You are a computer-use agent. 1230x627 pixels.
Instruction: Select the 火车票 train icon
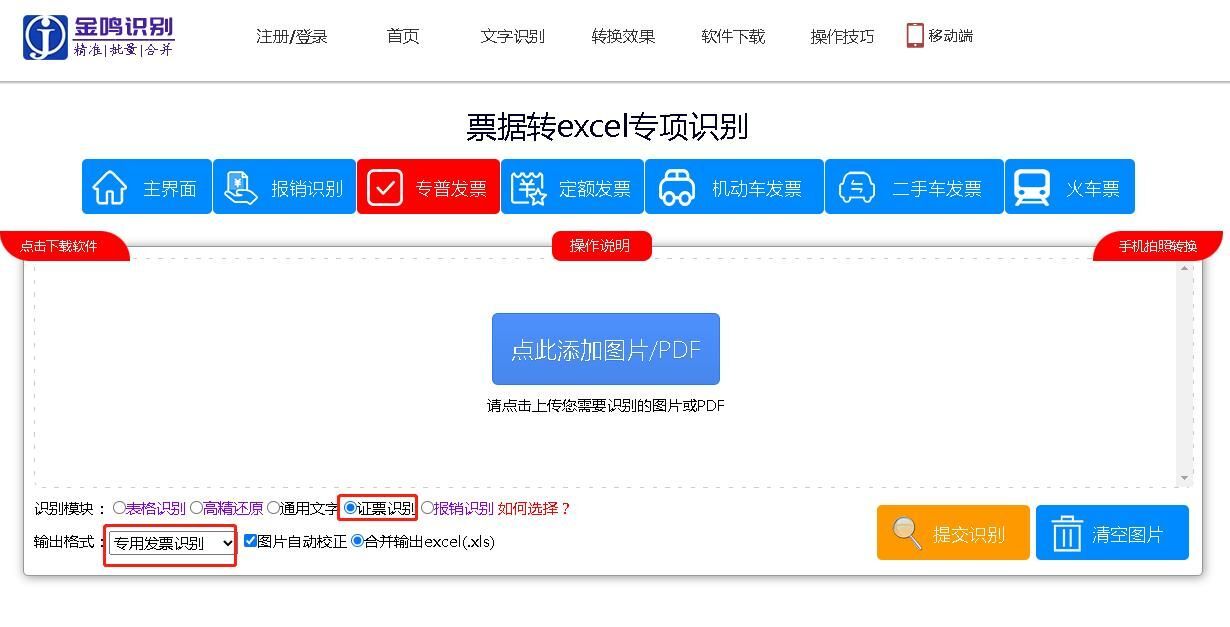click(1032, 188)
